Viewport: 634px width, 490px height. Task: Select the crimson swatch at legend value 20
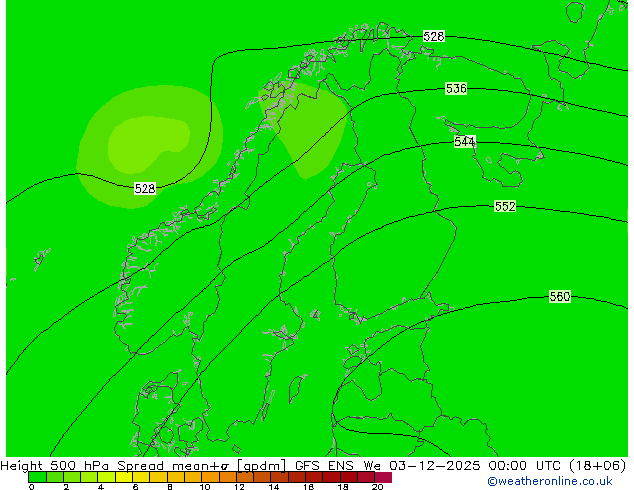pos(383,477)
